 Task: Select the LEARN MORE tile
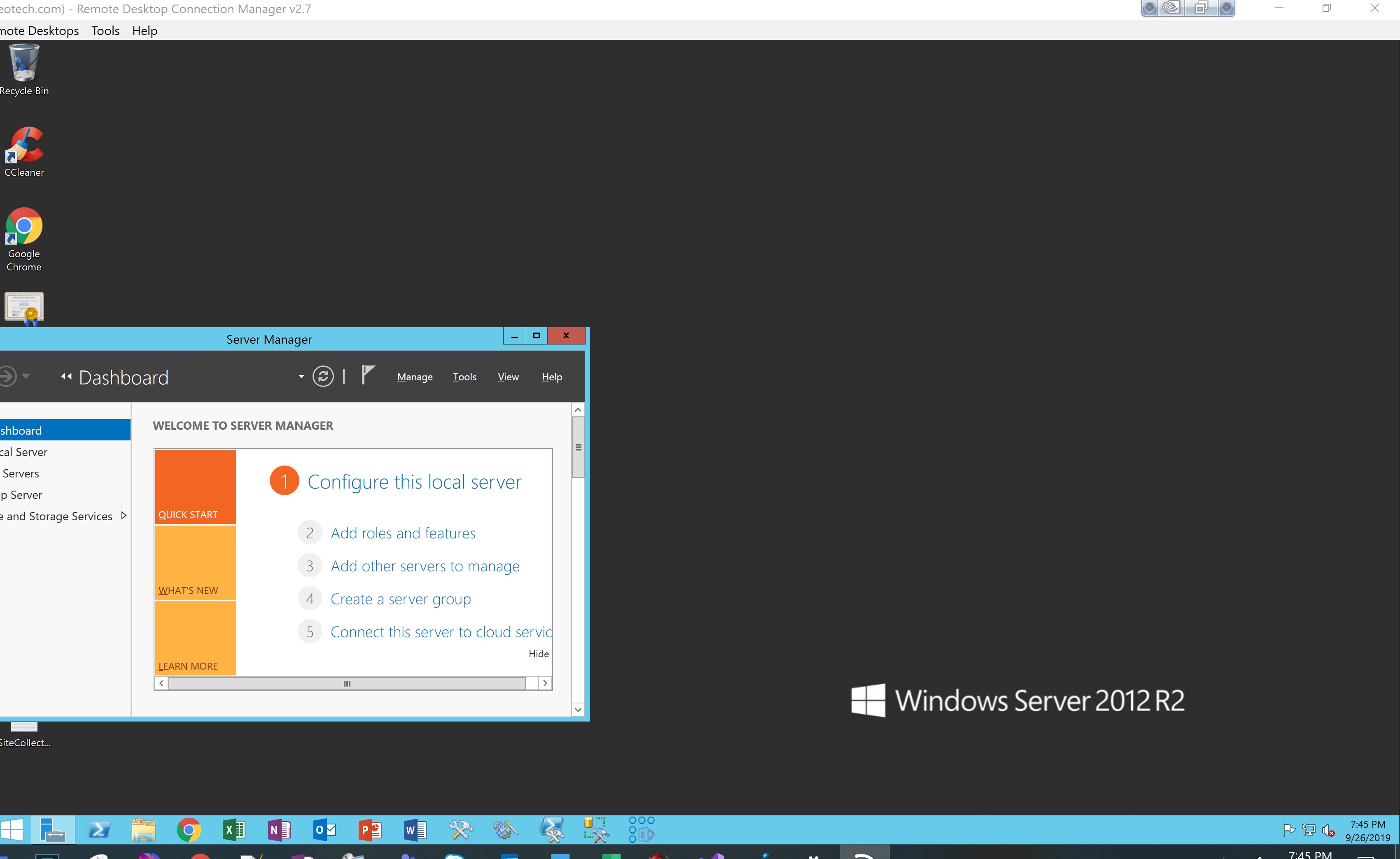(196, 638)
